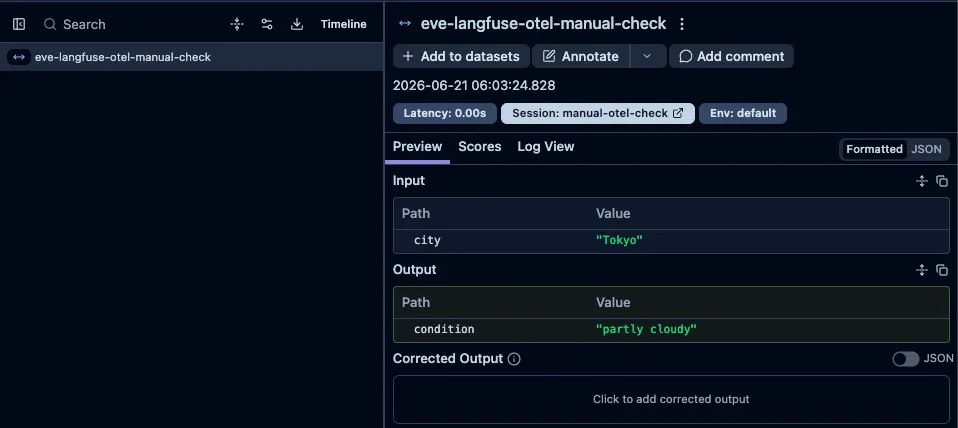Click the expand-all nodes icon in toolbar
958x428 pixels.
point(237,24)
